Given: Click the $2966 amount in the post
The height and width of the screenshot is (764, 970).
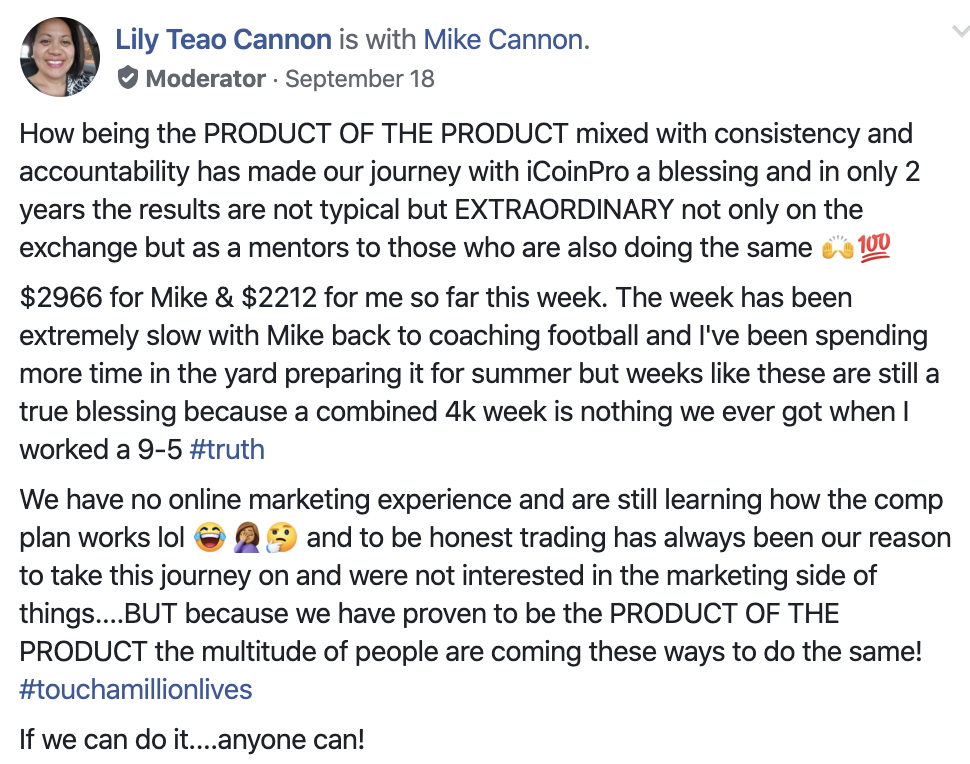Looking at the screenshot, I should tap(59, 297).
